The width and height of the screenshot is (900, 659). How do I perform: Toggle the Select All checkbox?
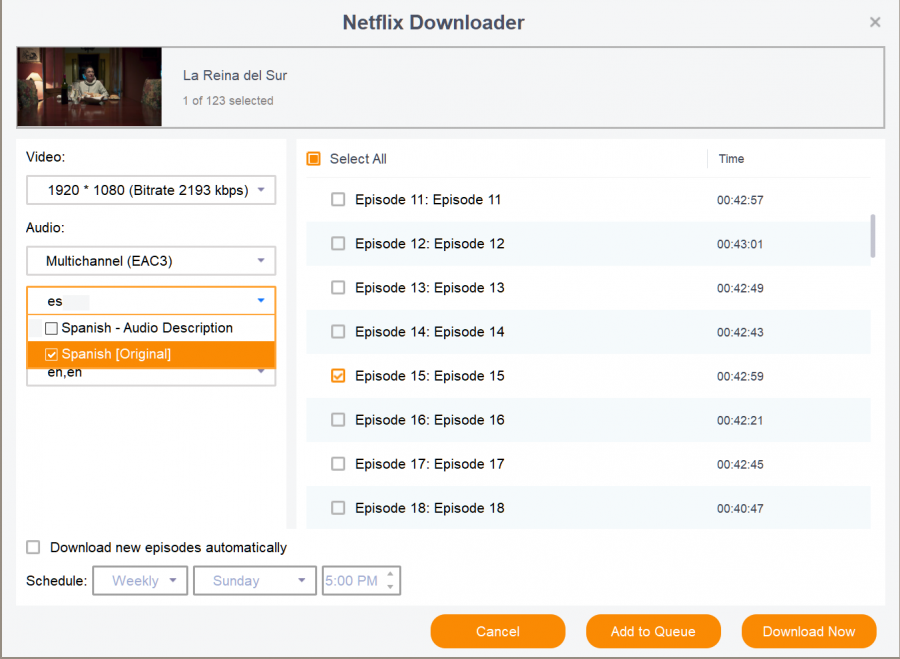(313, 158)
